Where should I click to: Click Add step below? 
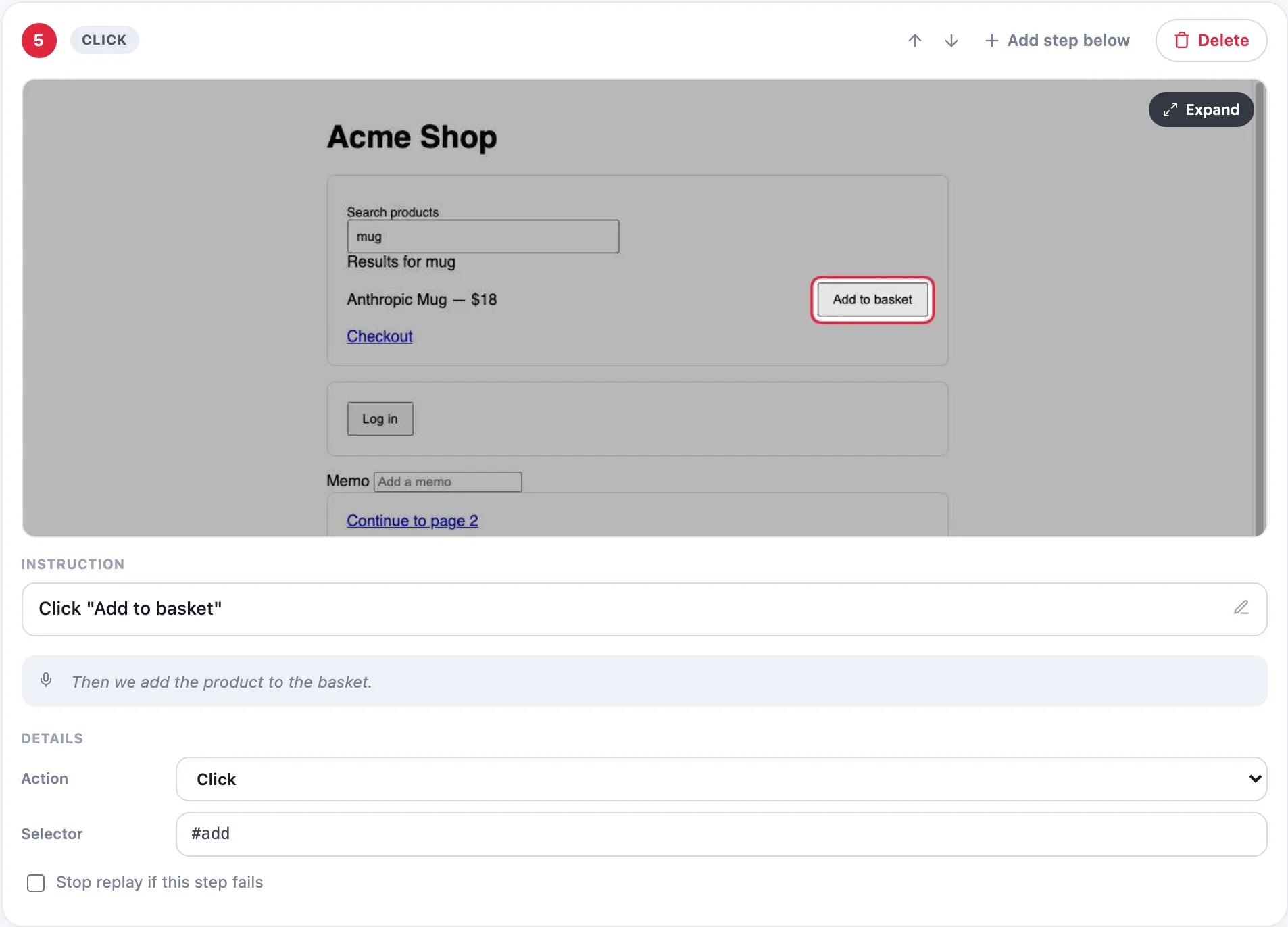click(1058, 41)
